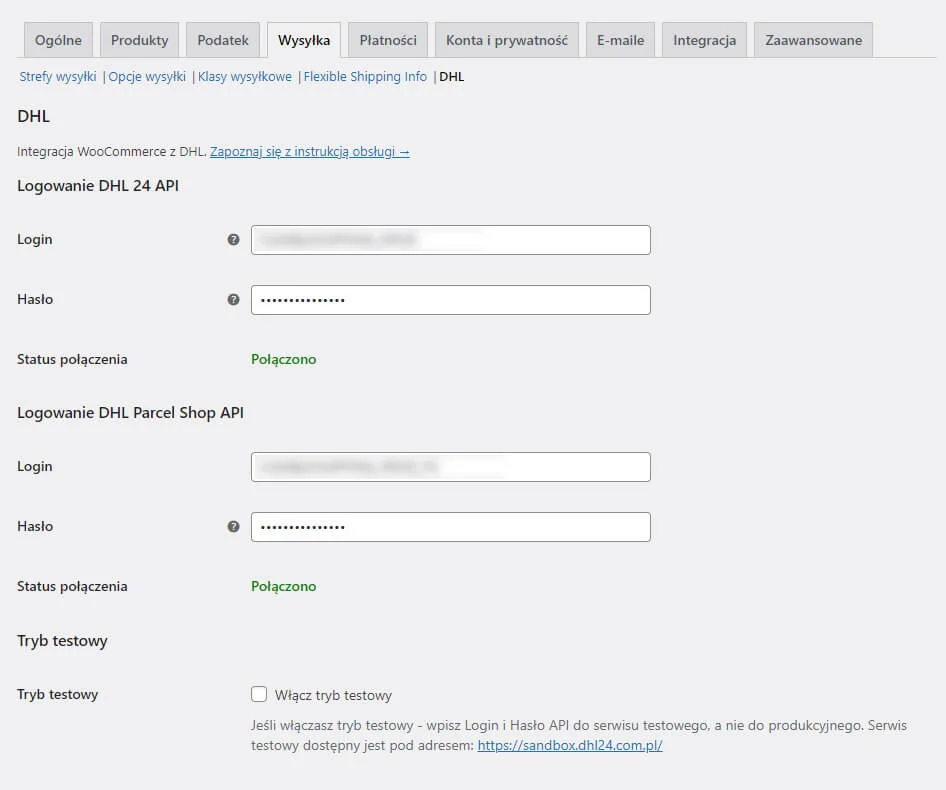Go to the Integracja tab

tap(704, 40)
